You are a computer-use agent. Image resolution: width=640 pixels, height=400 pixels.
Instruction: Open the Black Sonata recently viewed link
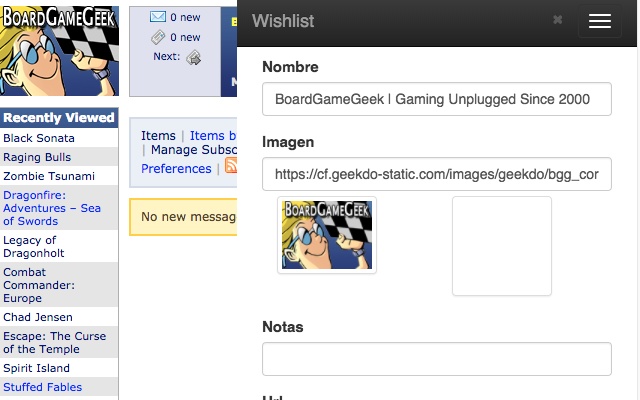(39, 138)
